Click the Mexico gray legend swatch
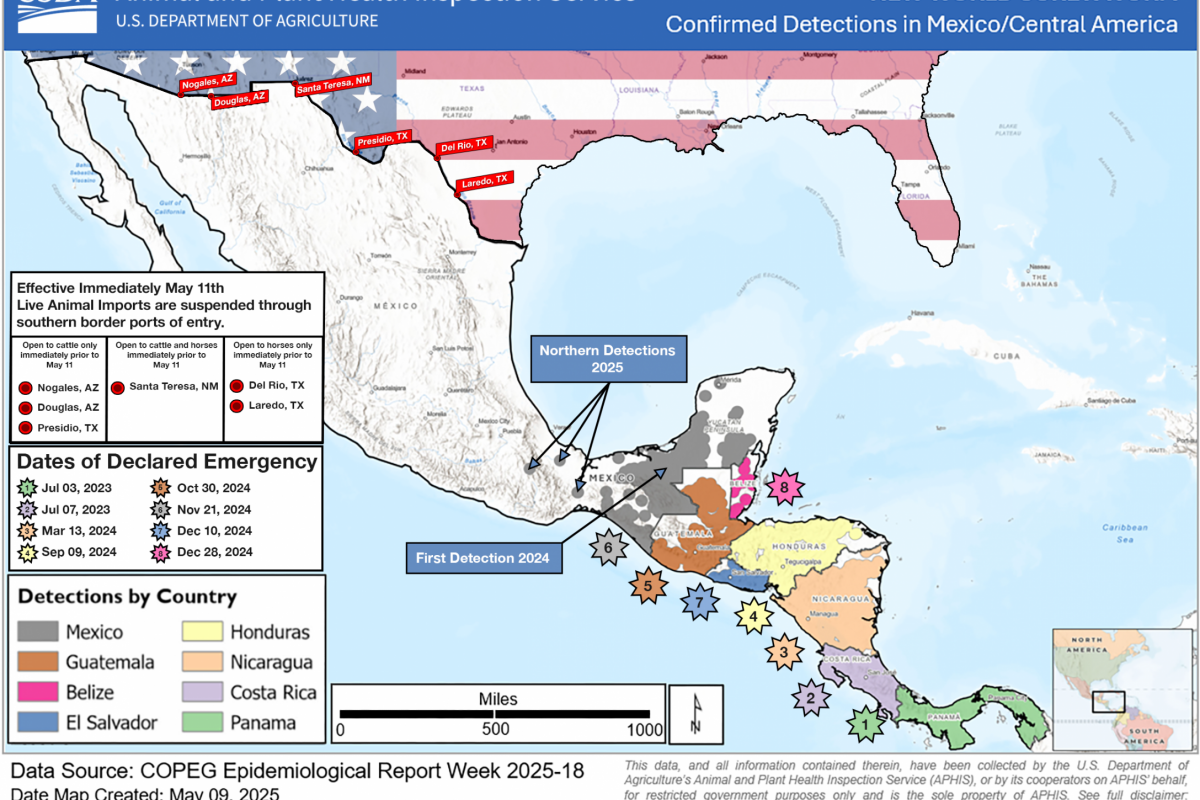Viewport: 1200px width, 800px height. click(x=38, y=632)
